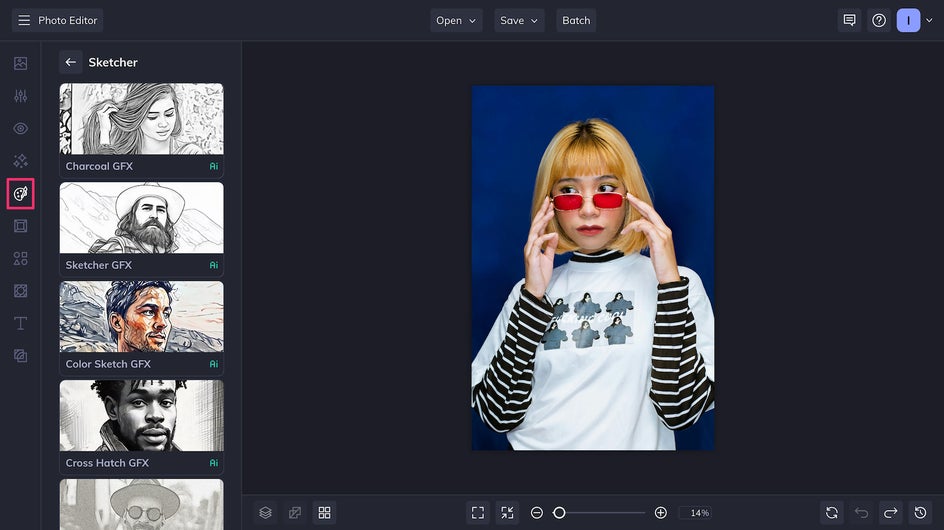Open the Touch Up eye icon
The image size is (944, 530).
point(20,128)
